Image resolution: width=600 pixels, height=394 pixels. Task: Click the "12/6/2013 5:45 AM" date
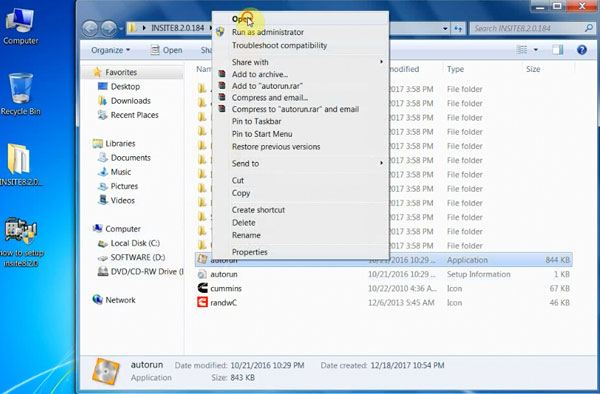pyautogui.click(x=401, y=303)
